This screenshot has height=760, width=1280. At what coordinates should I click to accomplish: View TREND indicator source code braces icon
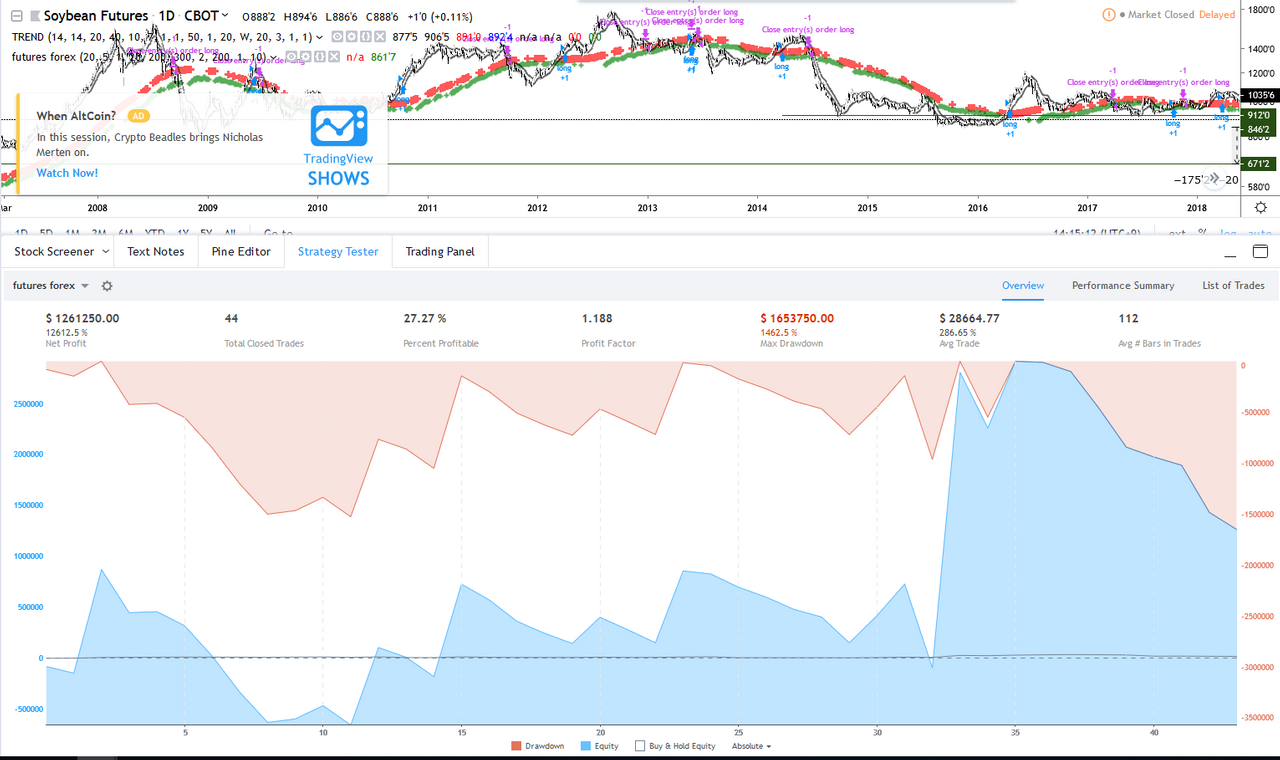click(367, 37)
